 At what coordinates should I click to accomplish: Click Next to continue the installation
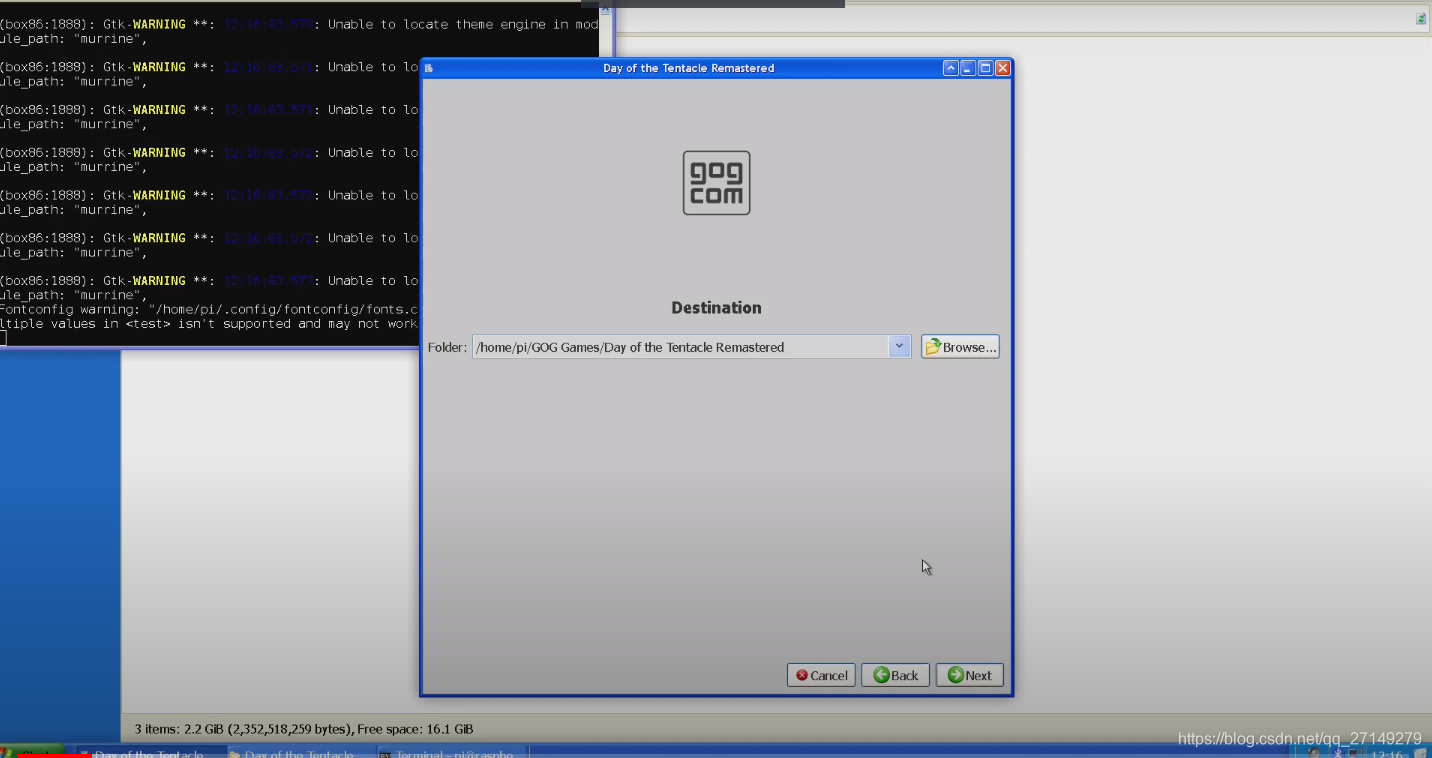(x=969, y=675)
